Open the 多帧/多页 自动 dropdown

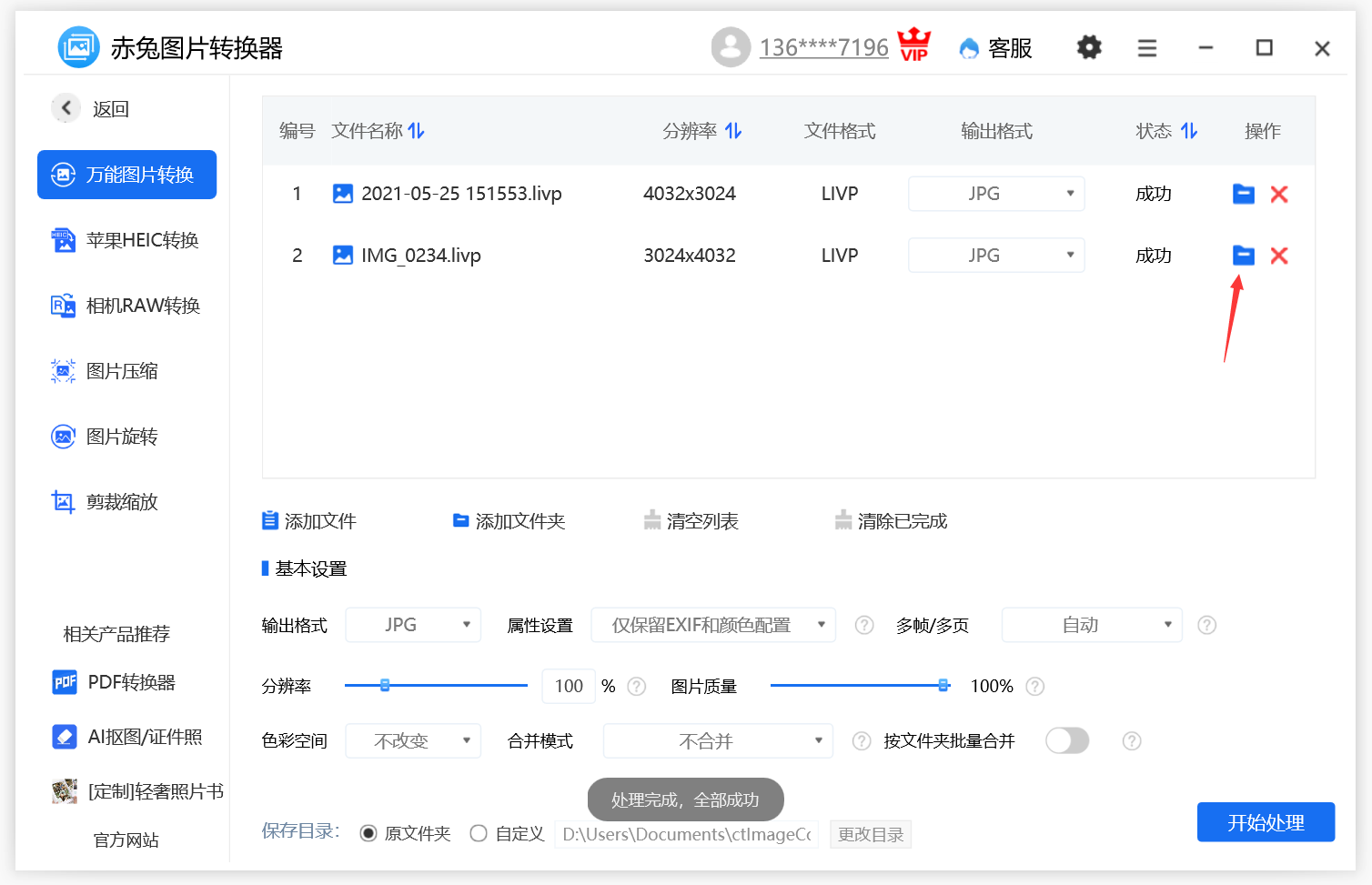click(1092, 625)
